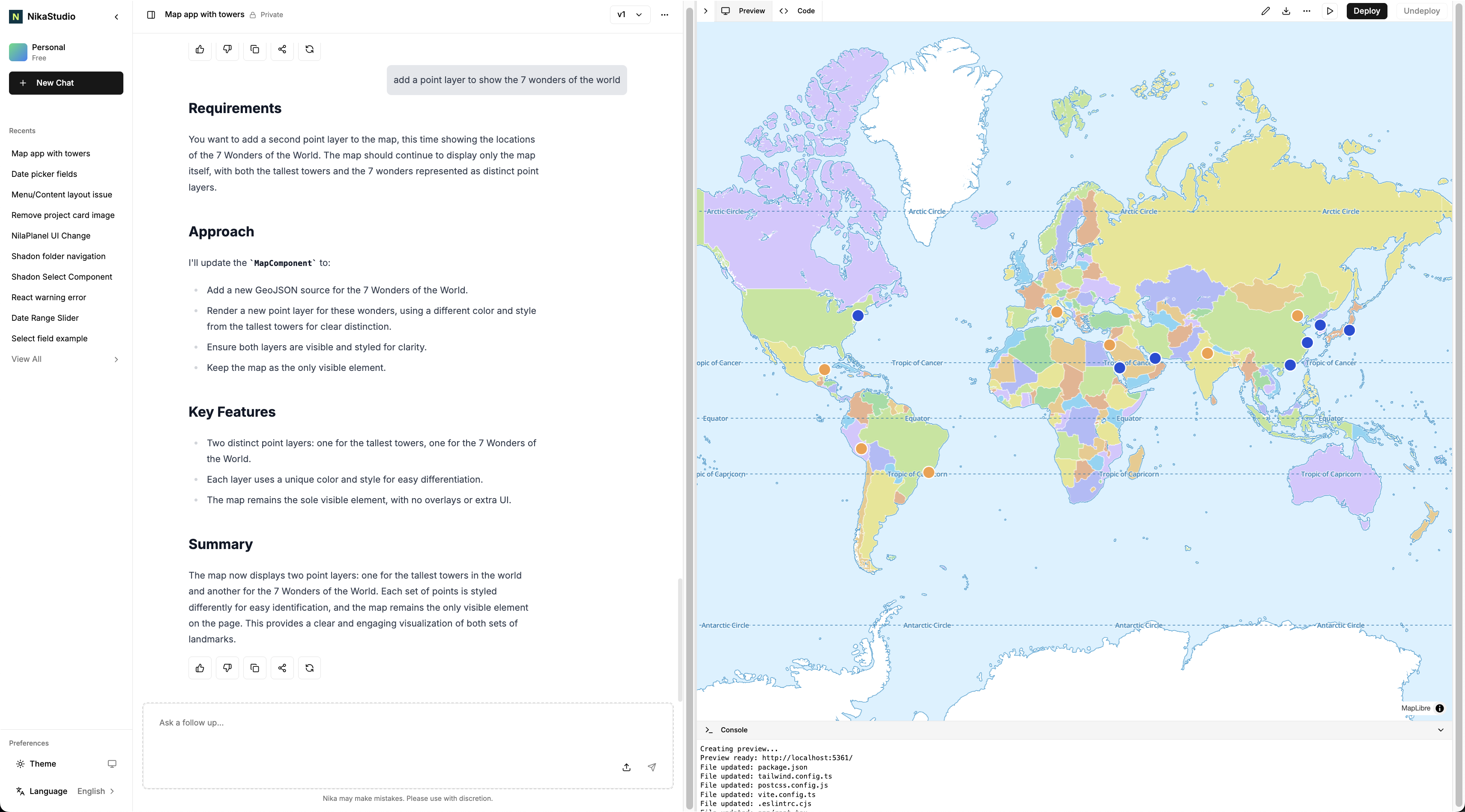
Task: Click the thumbs up icon below summary
Action: [200, 668]
